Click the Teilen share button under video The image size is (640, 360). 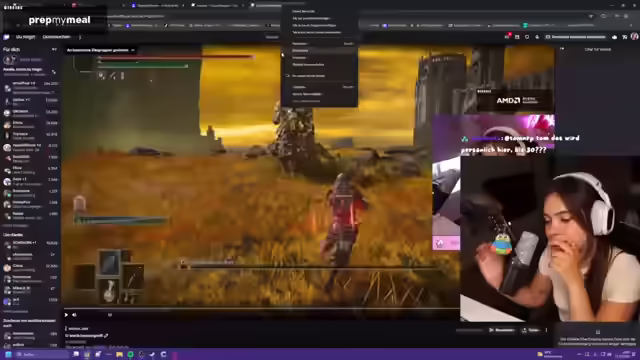(x=530, y=330)
